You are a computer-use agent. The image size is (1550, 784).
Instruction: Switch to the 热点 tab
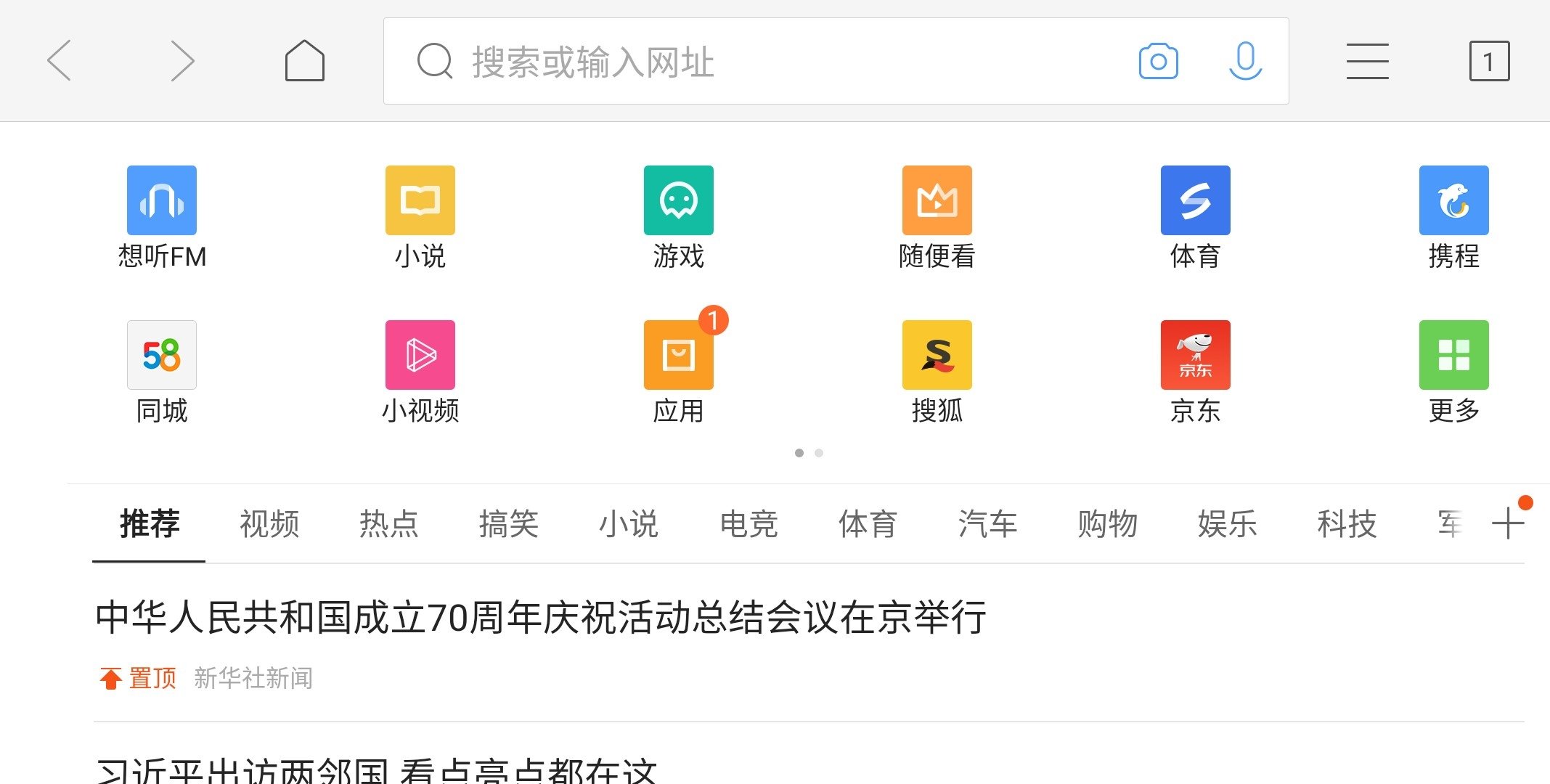click(x=389, y=523)
